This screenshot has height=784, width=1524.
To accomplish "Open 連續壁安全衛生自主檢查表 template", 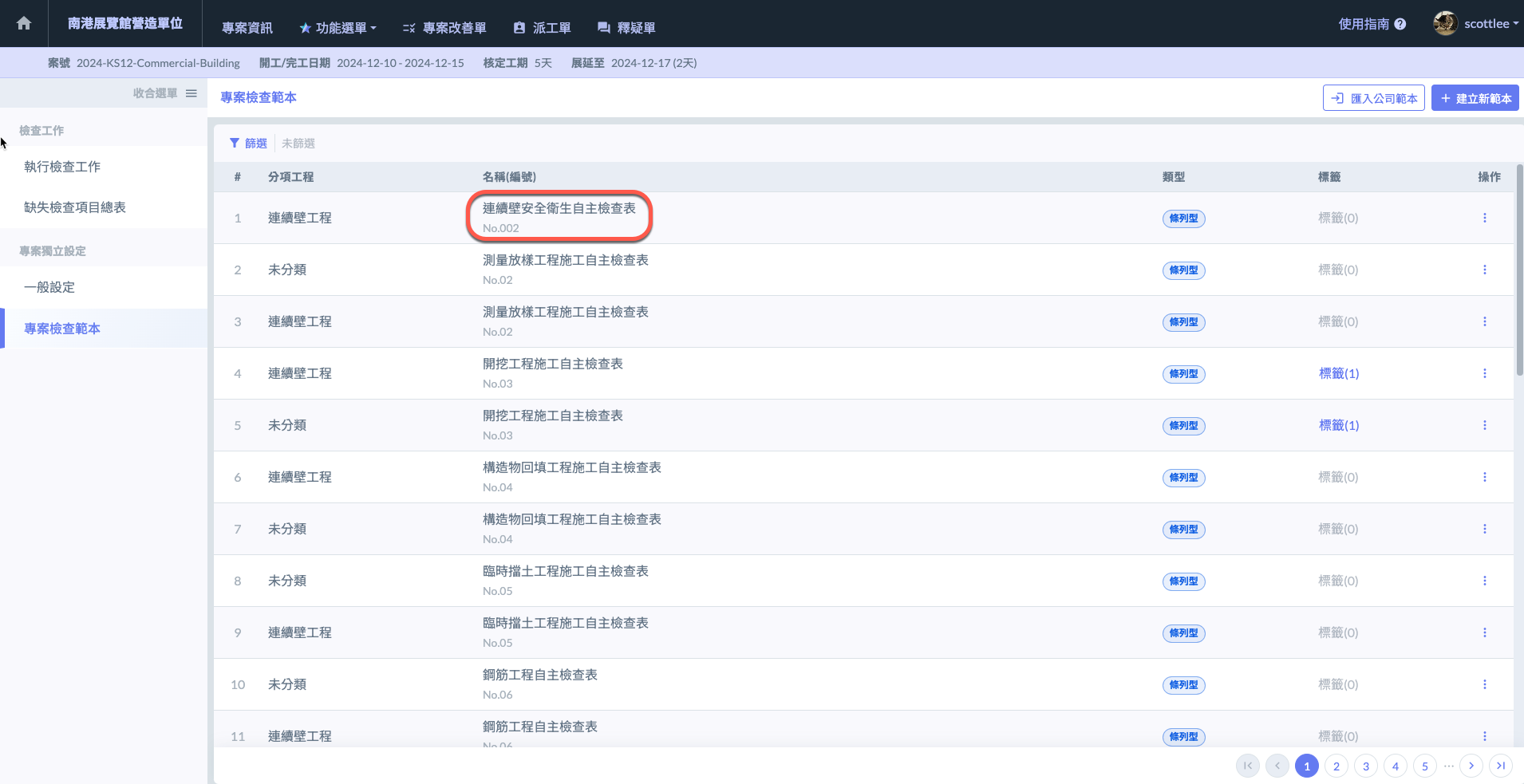I will [x=559, y=208].
